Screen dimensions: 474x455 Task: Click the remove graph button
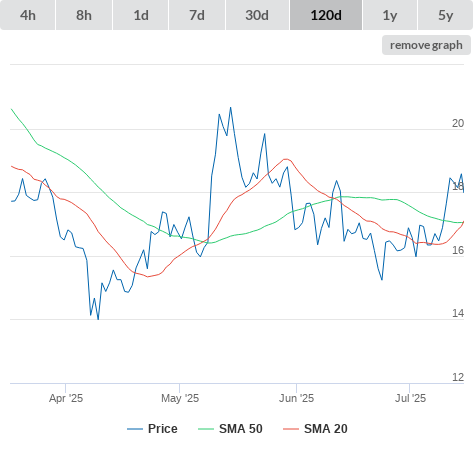[x=426, y=45]
